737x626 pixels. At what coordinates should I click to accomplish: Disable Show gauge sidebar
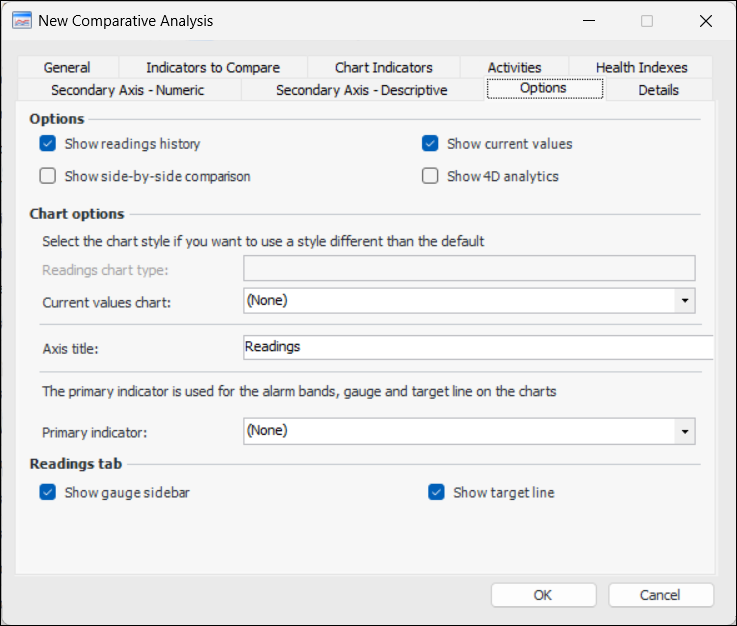[x=48, y=492]
